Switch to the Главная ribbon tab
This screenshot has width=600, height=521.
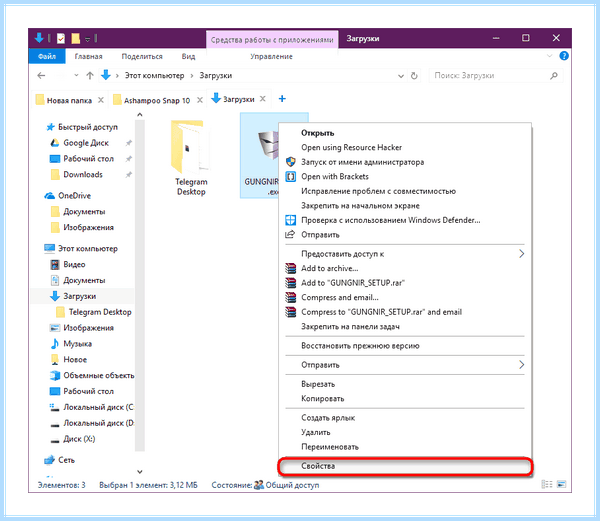coord(88,56)
